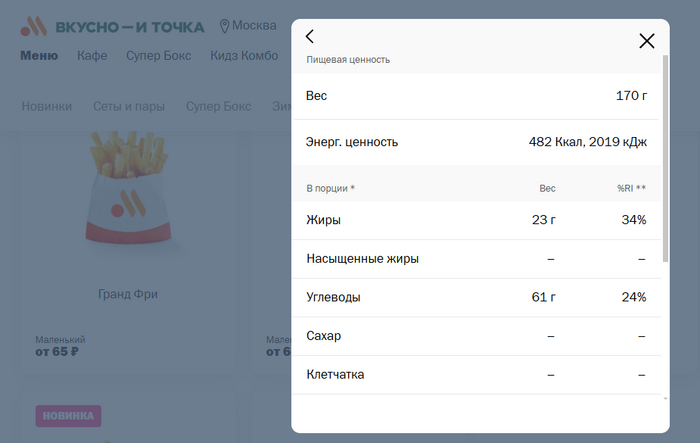
Task: Go back using the modal's back arrow
Action: 310,37
